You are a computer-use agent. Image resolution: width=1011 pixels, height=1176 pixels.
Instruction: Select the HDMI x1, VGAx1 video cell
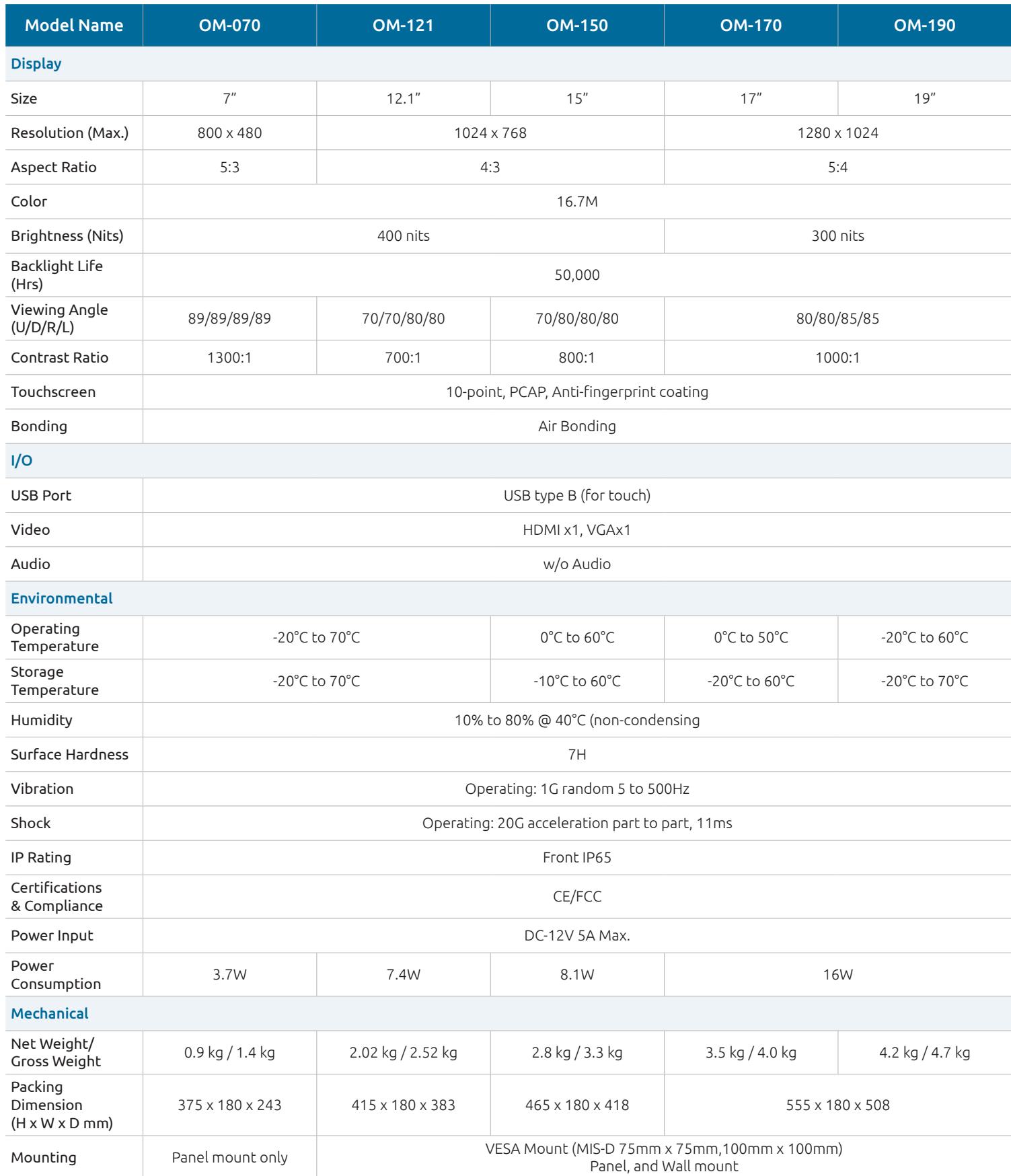(577, 530)
